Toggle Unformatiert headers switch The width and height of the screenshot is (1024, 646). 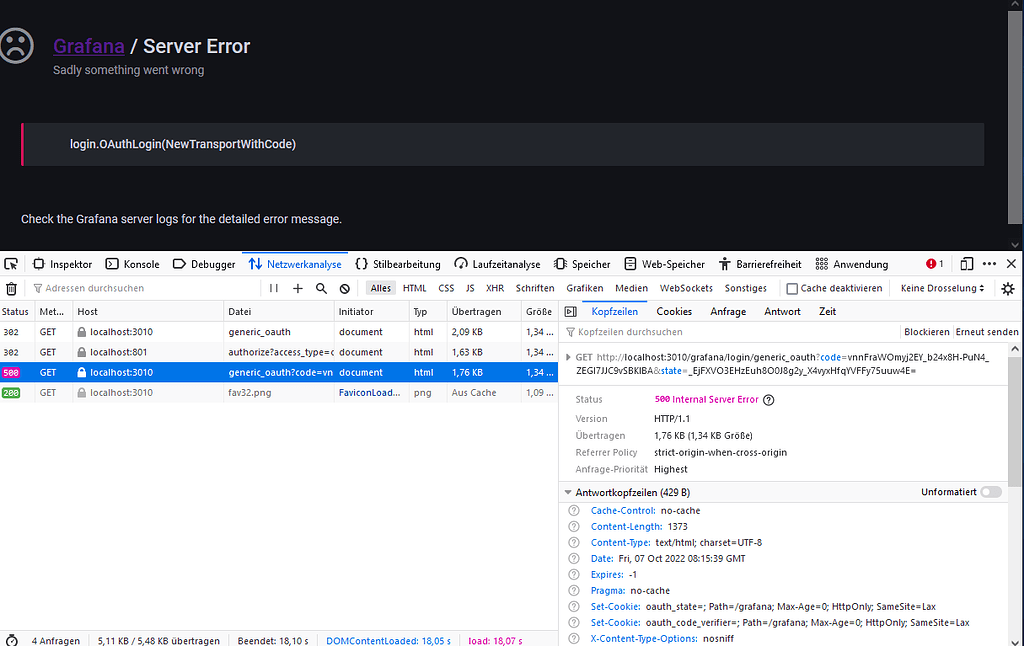991,492
